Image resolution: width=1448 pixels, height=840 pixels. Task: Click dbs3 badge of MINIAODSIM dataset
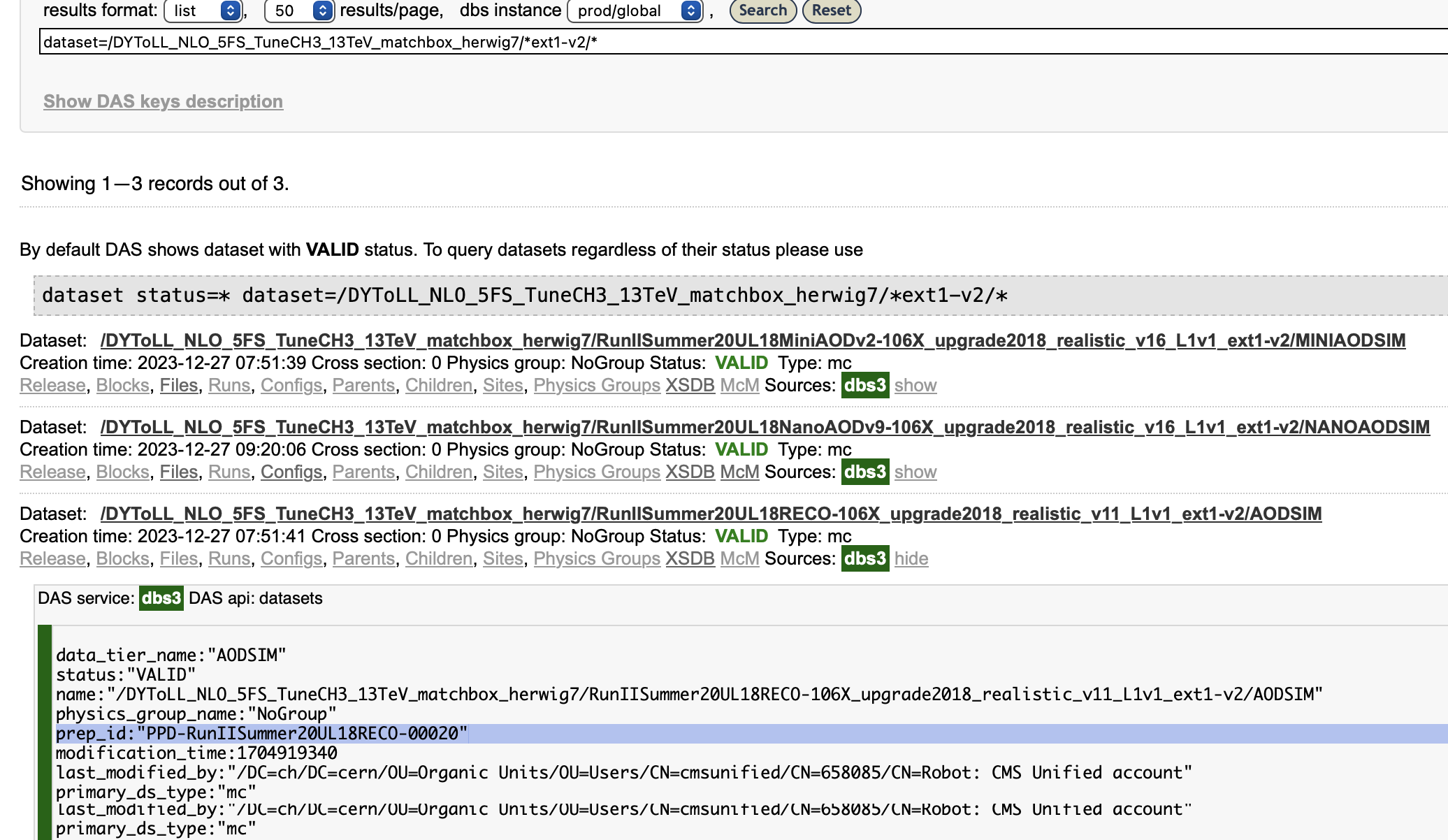864,385
